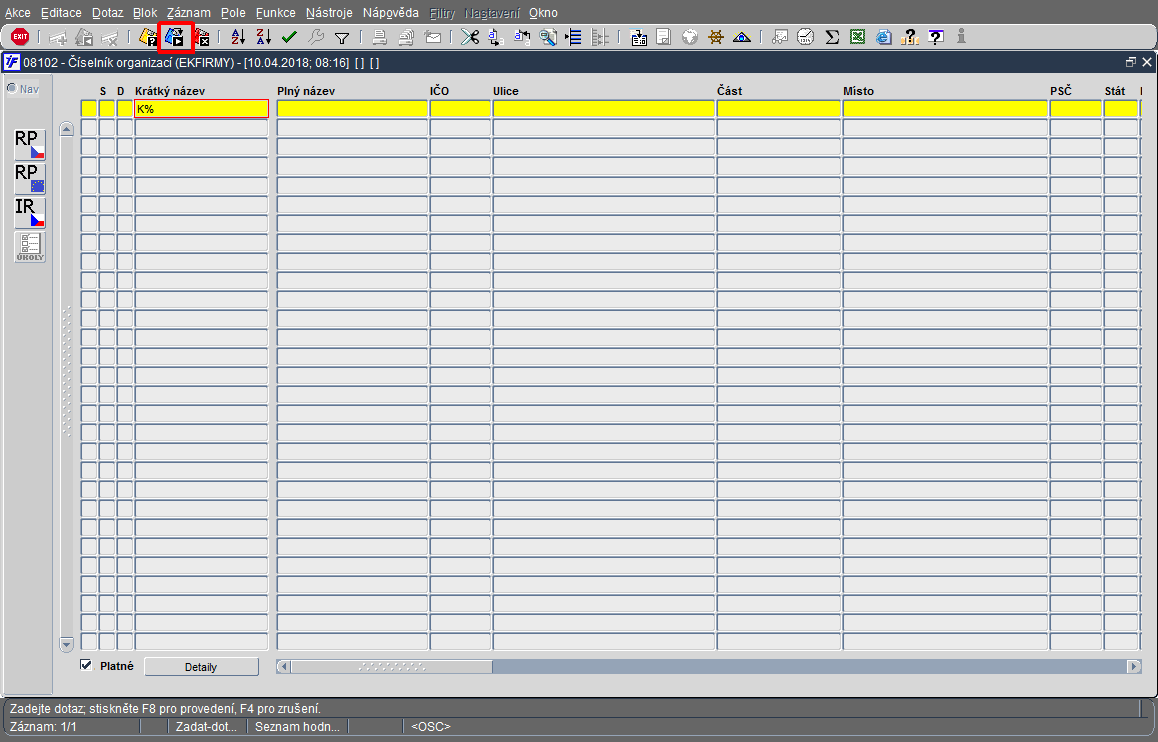
Task: Select the Nav radio button
Action: tap(12, 89)
